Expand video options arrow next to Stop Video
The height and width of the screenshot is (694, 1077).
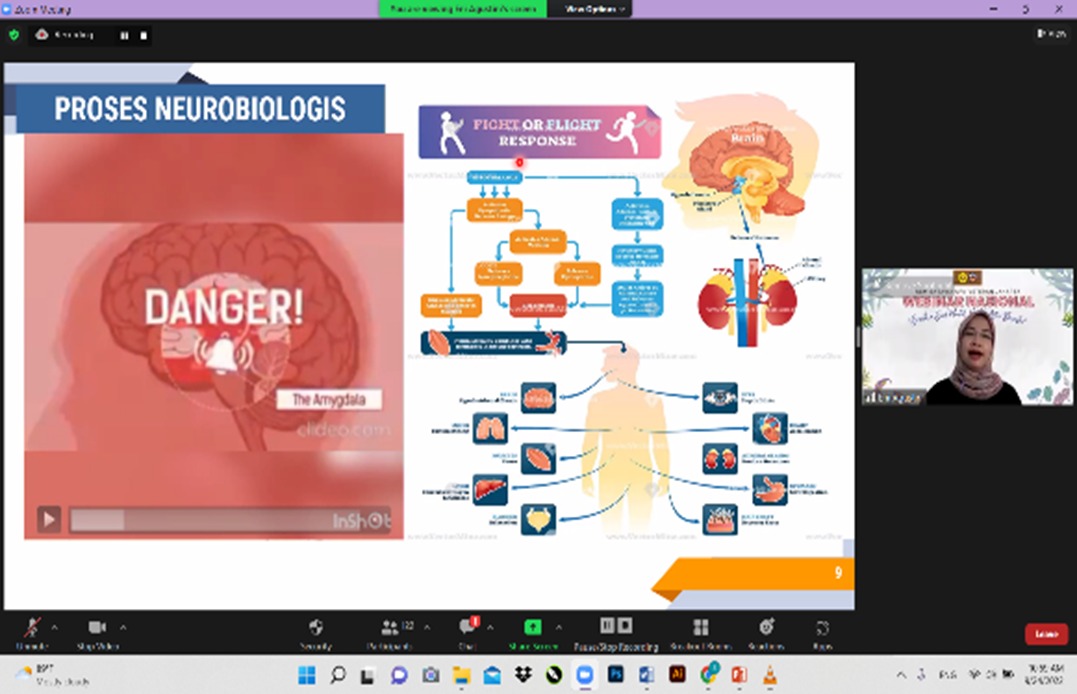click(123, 628)
